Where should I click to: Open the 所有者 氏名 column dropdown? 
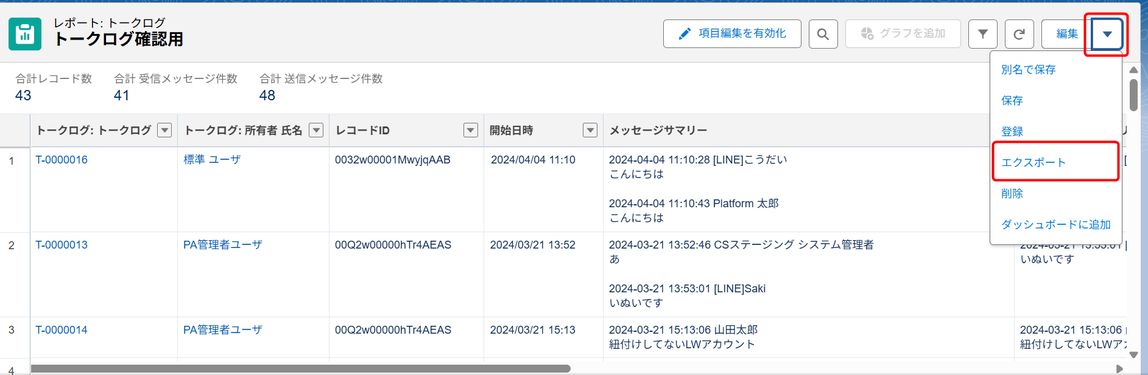click(316, 130)
